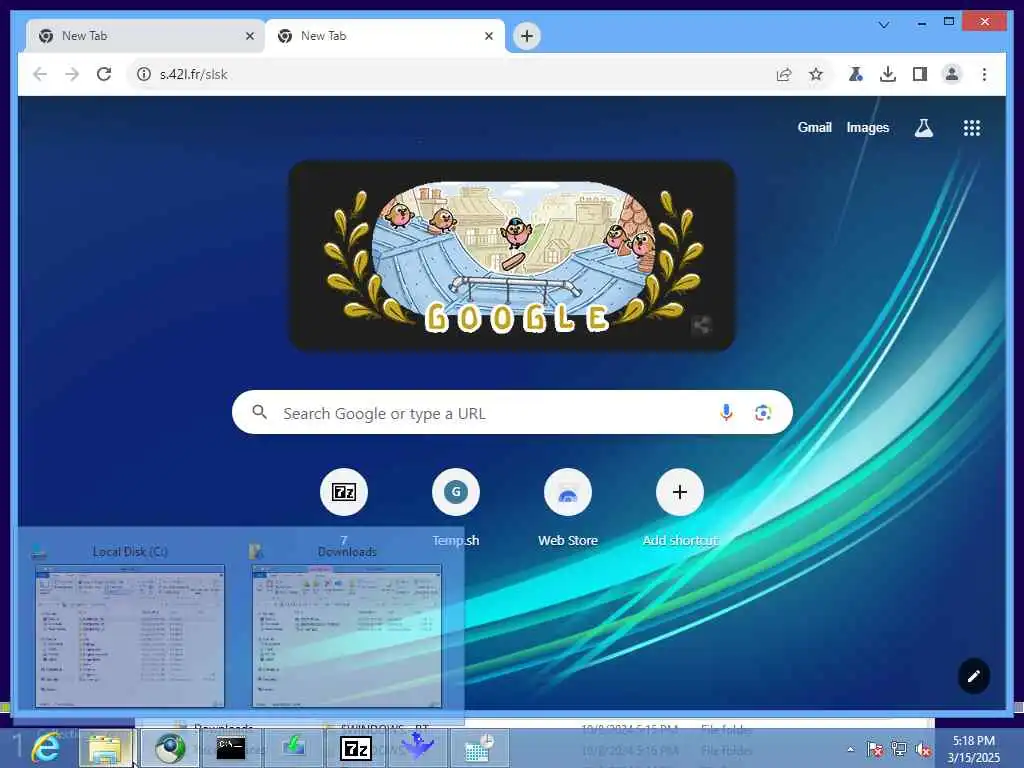Open the green arrow downloader taskbar icon
The height and width of the screenshot is (768, 1024).
click(293, 748)
